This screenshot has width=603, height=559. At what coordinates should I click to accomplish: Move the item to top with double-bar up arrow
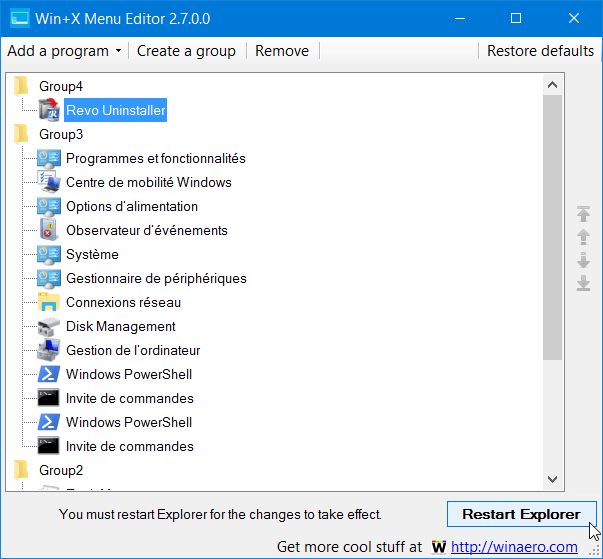click(583, 214)
